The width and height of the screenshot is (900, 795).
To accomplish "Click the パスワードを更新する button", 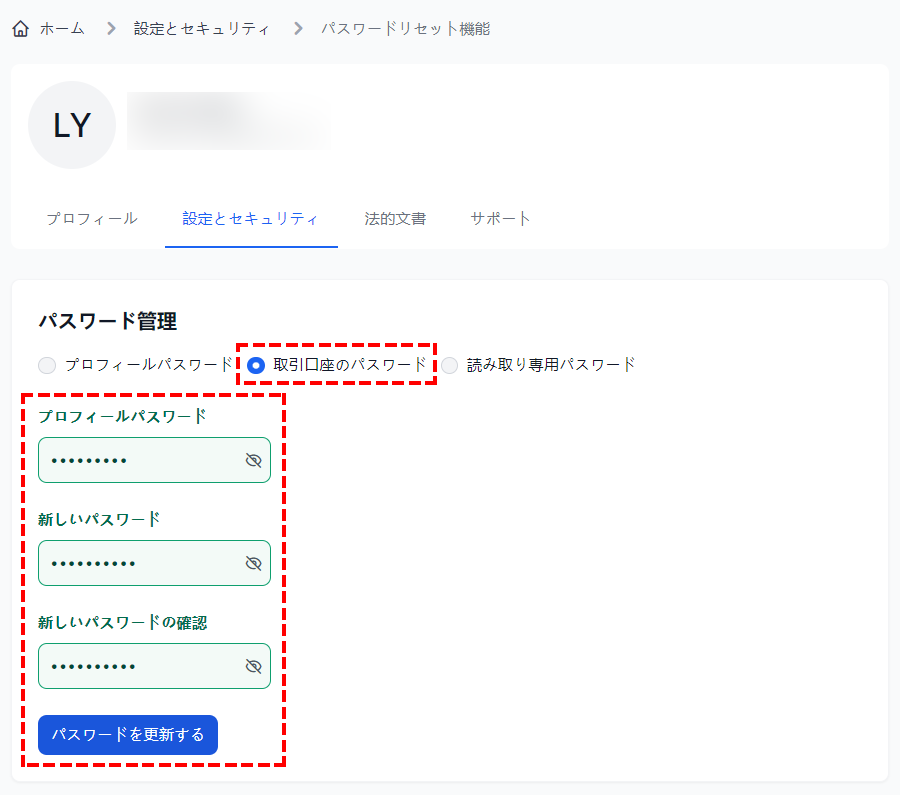I will 128,735.
